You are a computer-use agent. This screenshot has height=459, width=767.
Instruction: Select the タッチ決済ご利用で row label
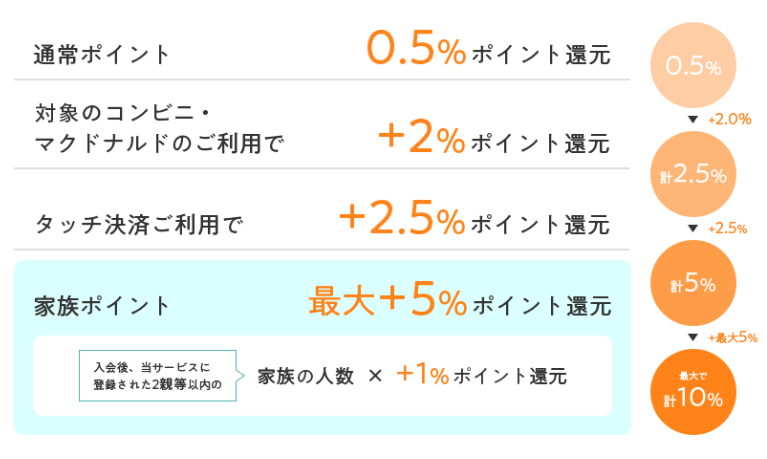pyautogui.click(x=139, y=225)
